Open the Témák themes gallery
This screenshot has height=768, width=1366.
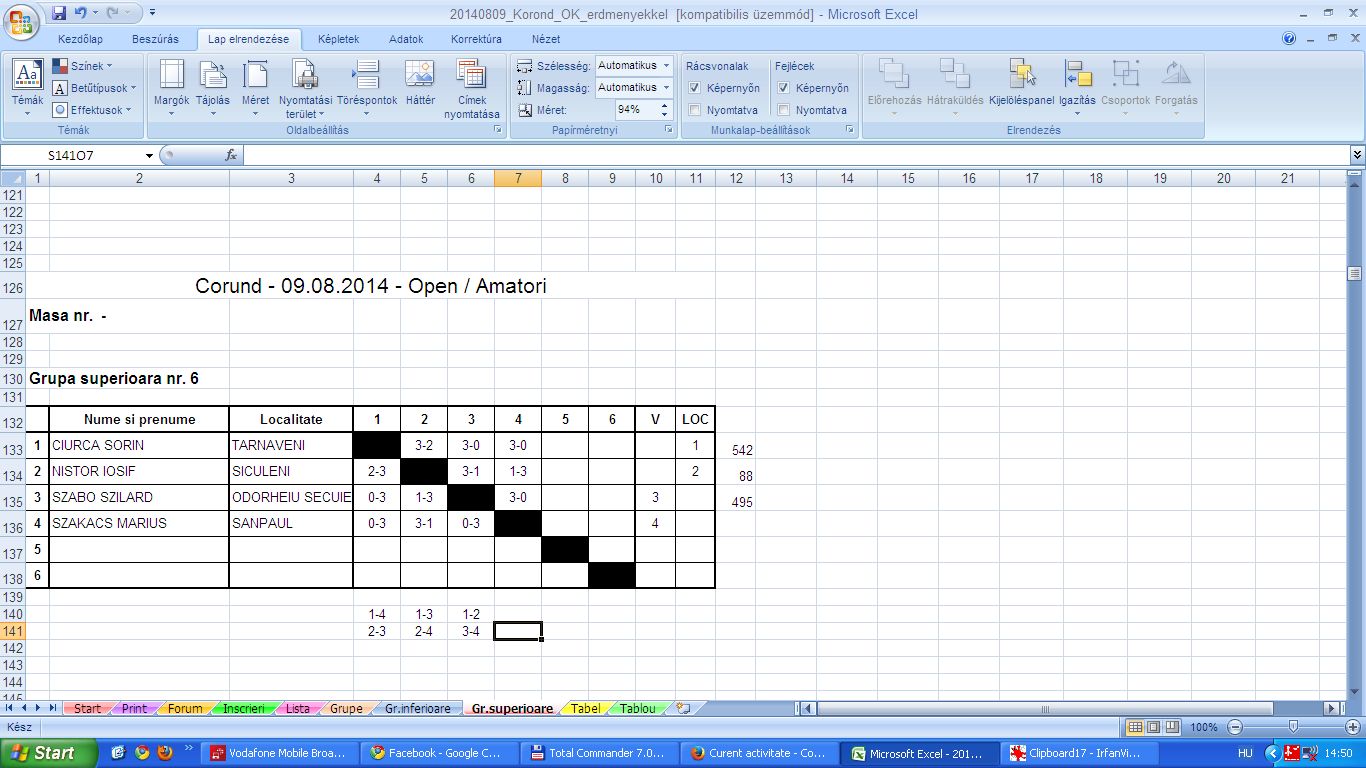pyautogui.click(x=27, y=87)
